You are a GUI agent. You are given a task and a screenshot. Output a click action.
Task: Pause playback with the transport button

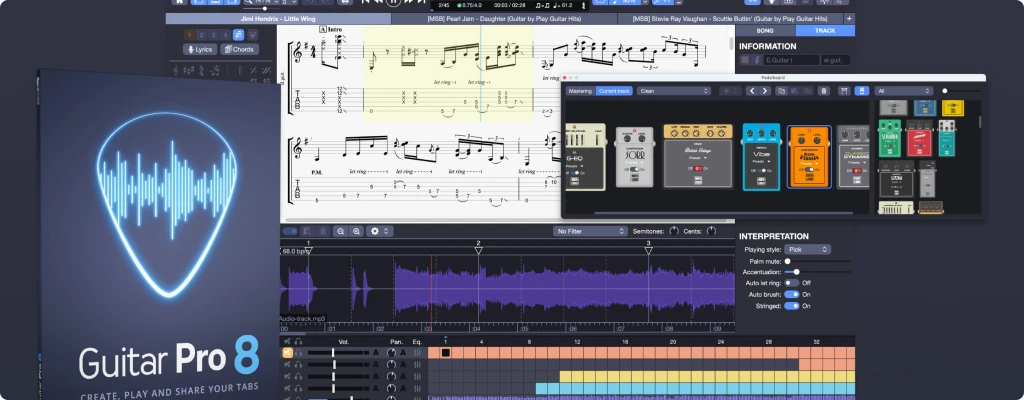[x=392, y=2]
